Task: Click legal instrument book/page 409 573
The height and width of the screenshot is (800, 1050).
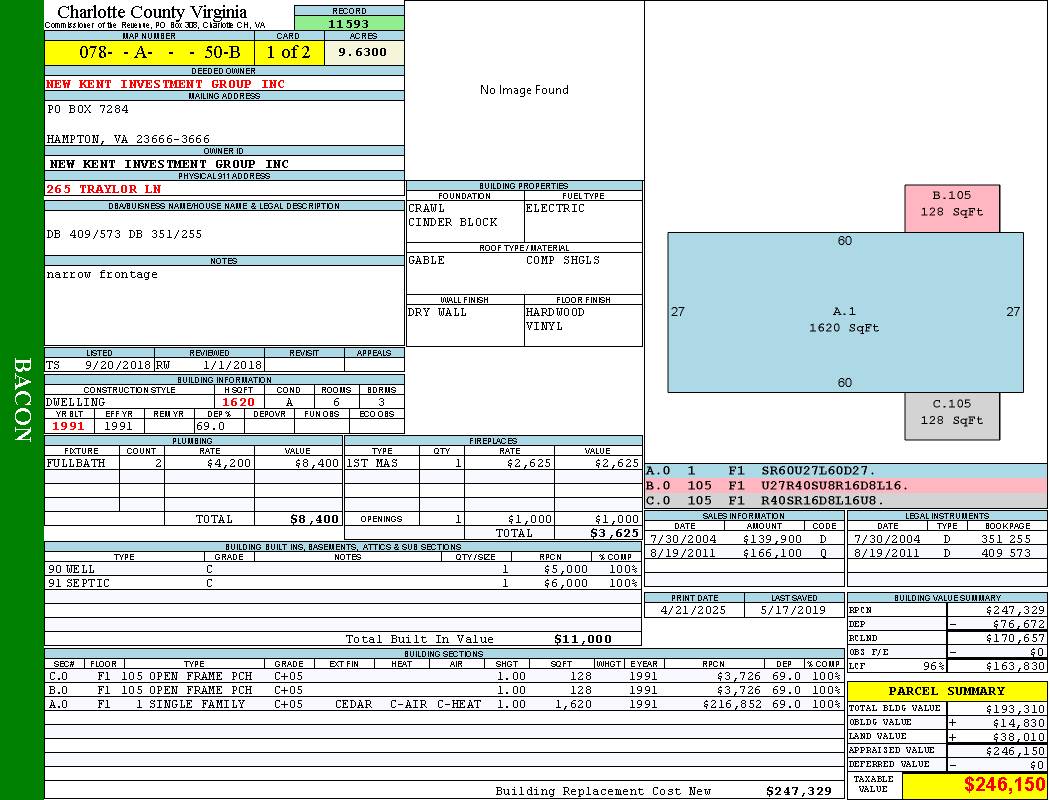Action: click(1006, 554)
